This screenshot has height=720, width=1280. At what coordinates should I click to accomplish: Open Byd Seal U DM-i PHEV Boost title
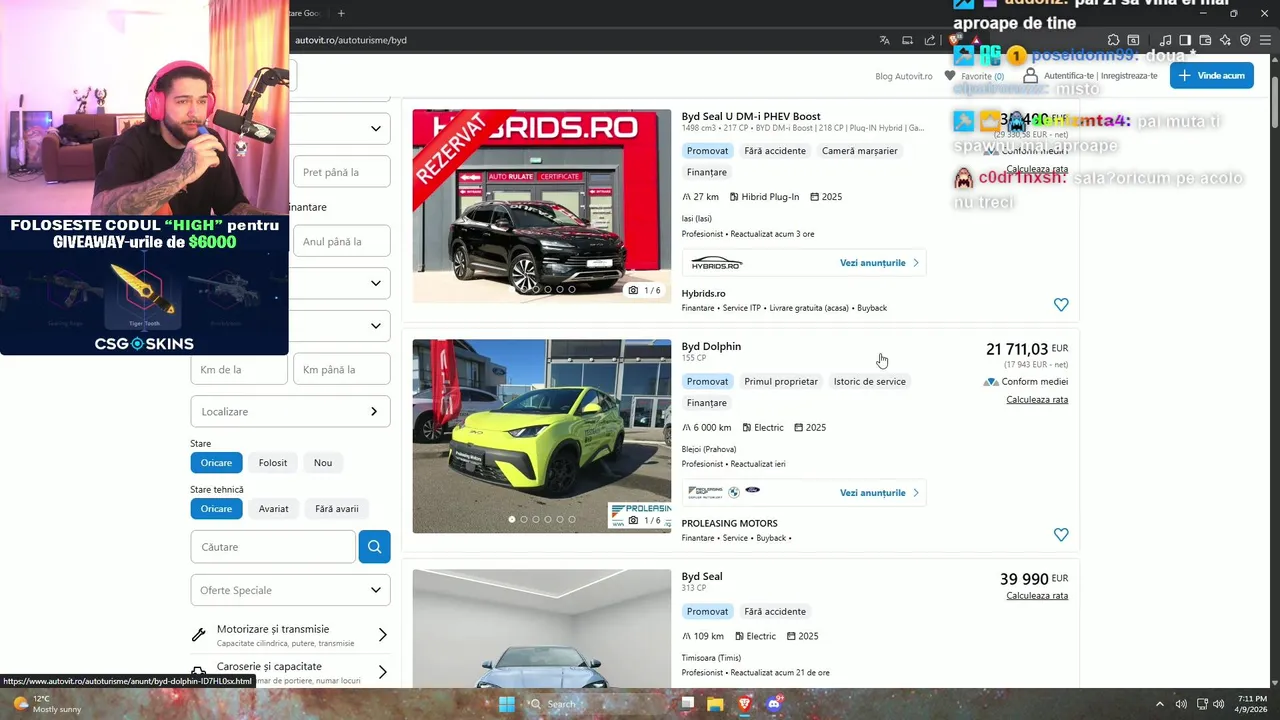(751, 116)
